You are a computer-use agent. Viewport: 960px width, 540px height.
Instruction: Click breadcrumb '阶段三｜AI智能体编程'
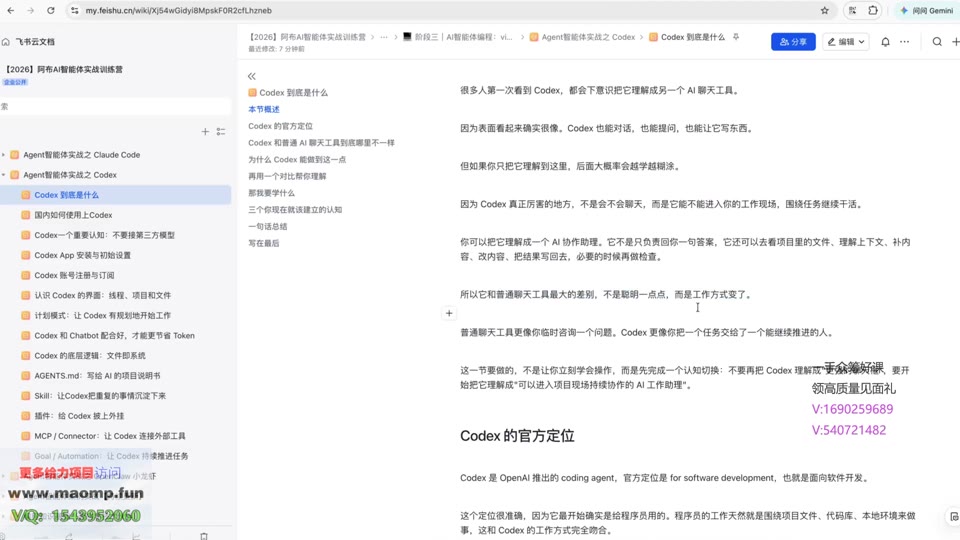(x=457, y=37)
